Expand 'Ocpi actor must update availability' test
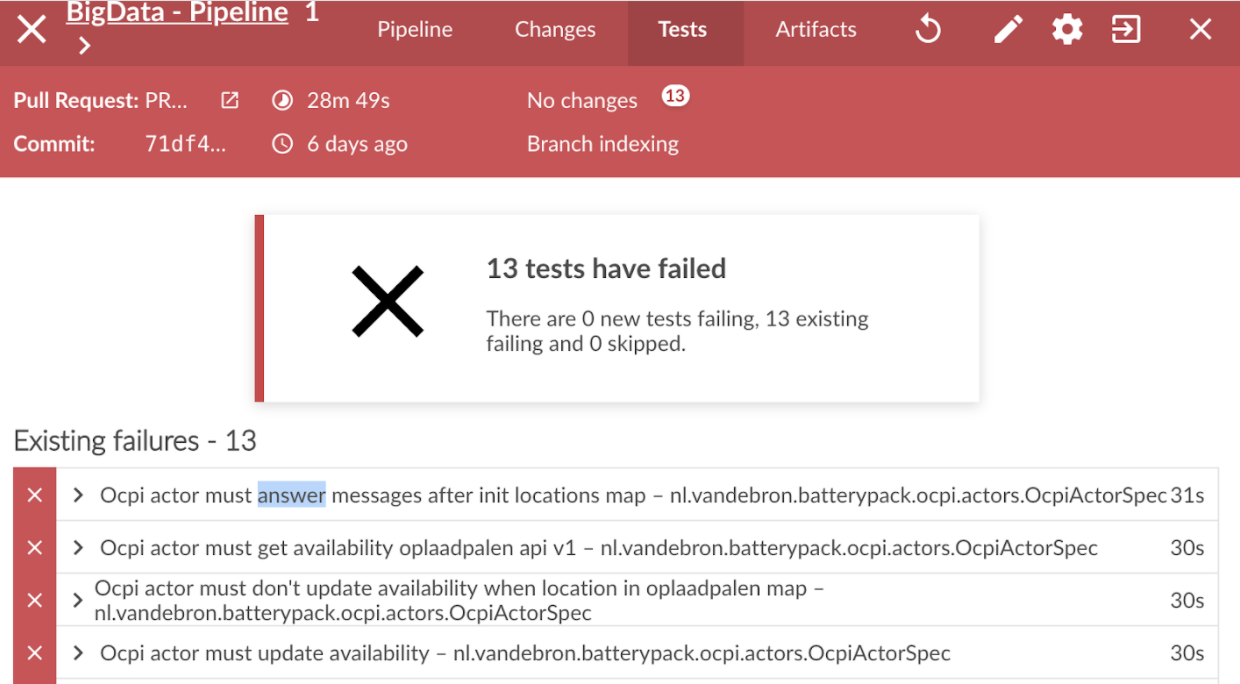The image size is (1240, 684). [79, 653]
